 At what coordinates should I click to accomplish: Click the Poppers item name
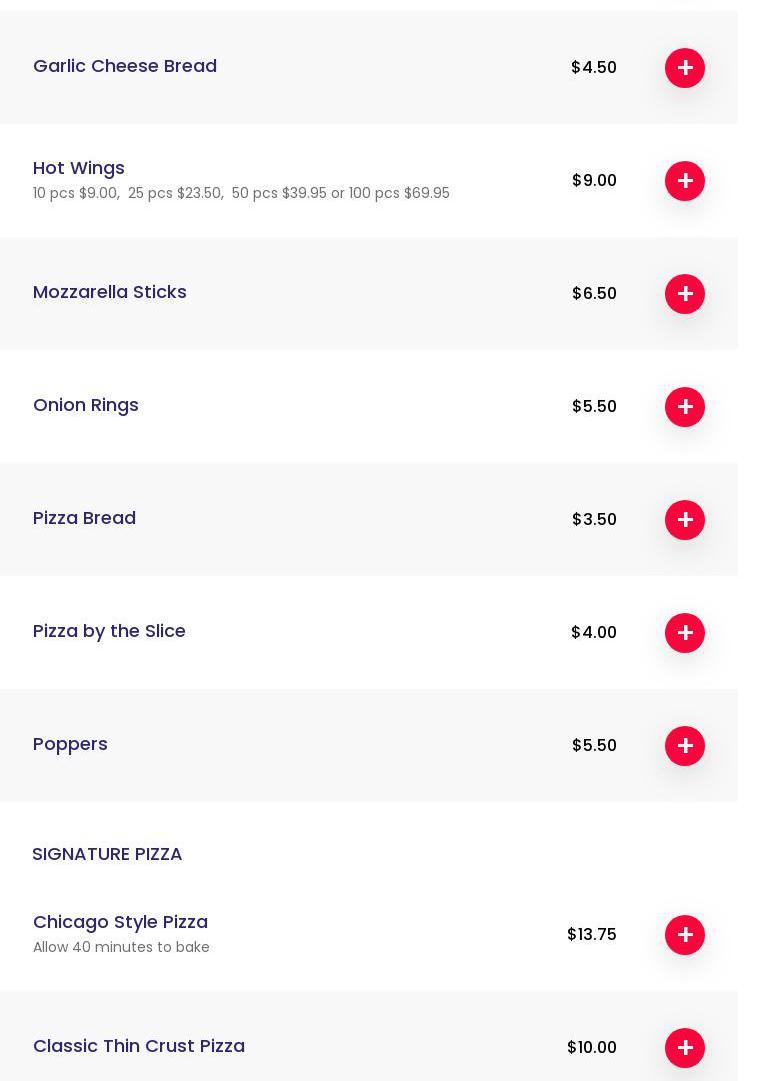70,744
